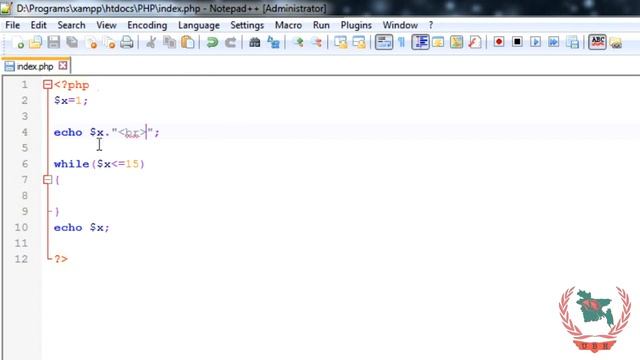Paste using the clipboard icon
Screen dimensions: 640x360
coord(187,42)
